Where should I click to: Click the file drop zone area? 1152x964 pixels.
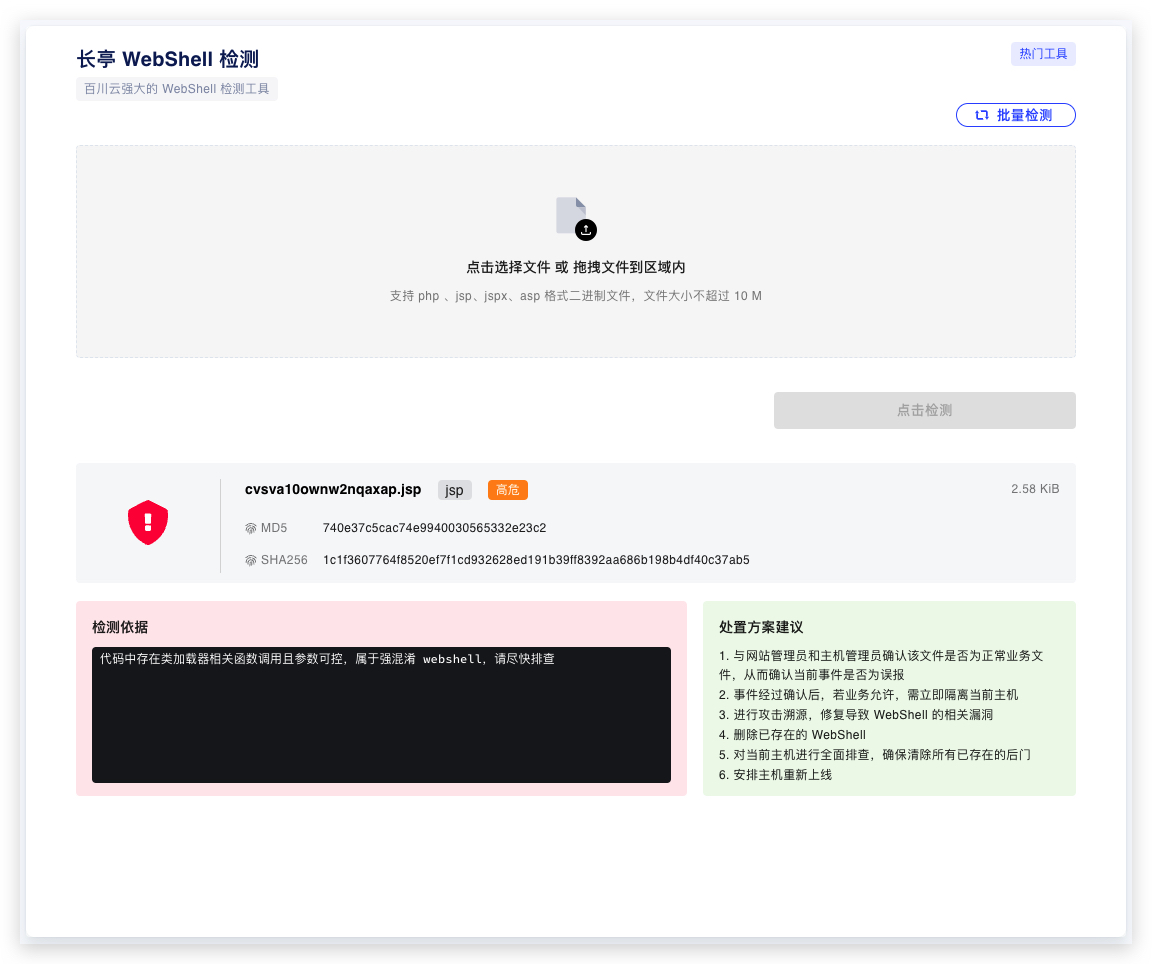coord(576,251)
